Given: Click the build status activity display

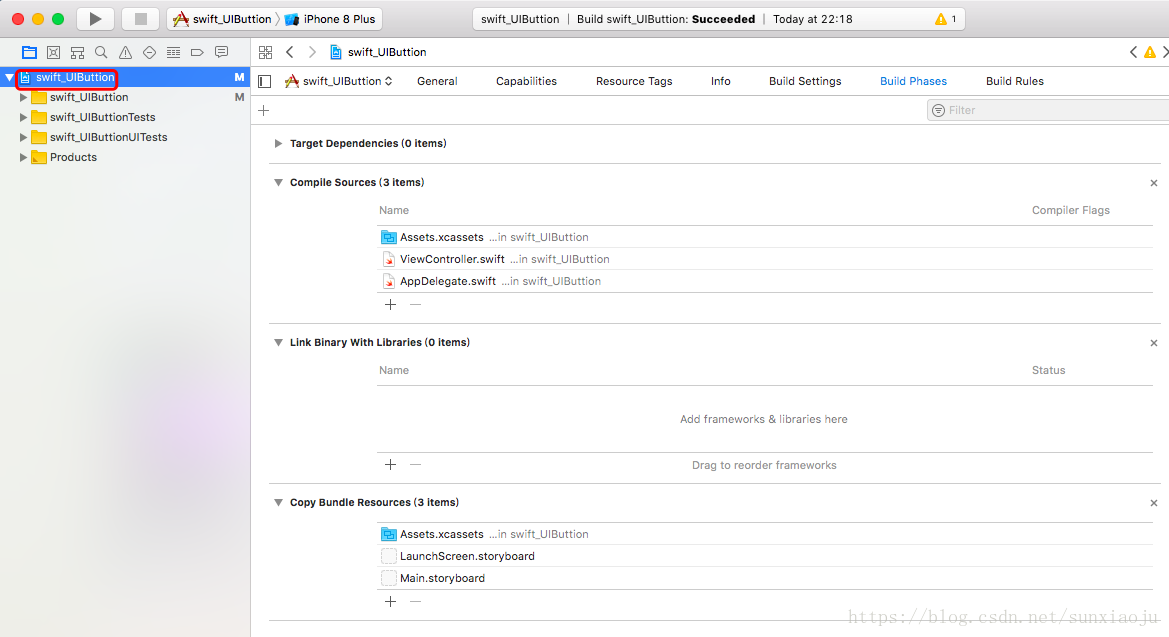Looking at the screenshot, I should tap(719, 19).
